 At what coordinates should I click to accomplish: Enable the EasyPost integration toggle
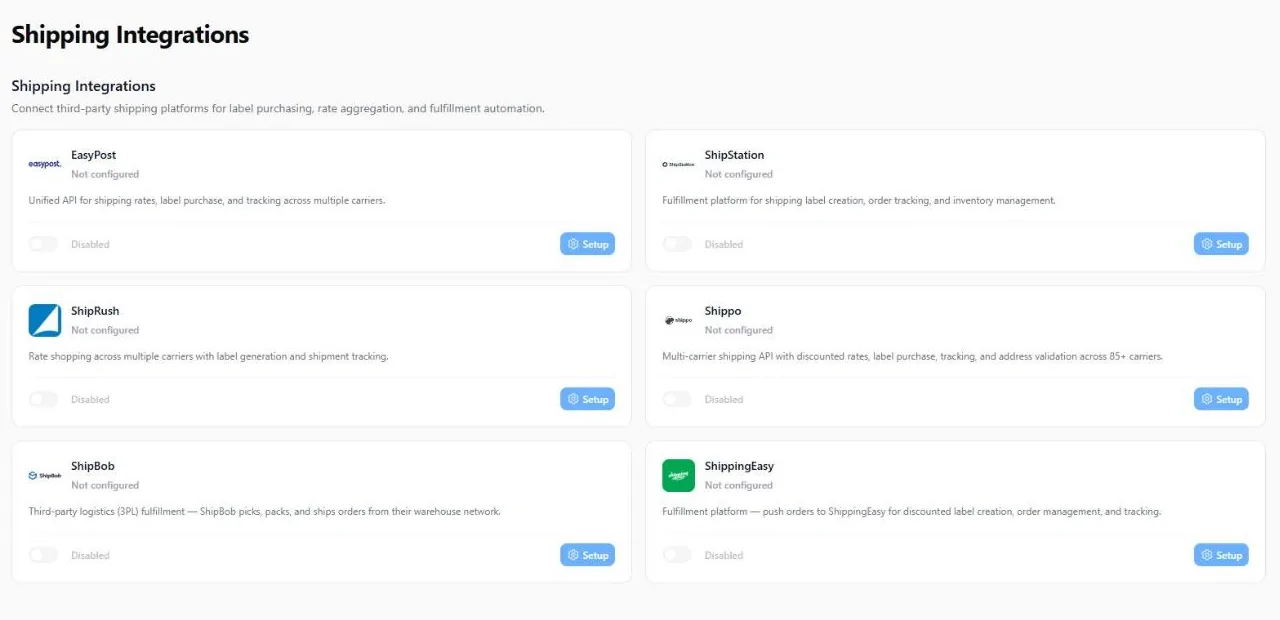pyautogui.click(x=43, y=244)
